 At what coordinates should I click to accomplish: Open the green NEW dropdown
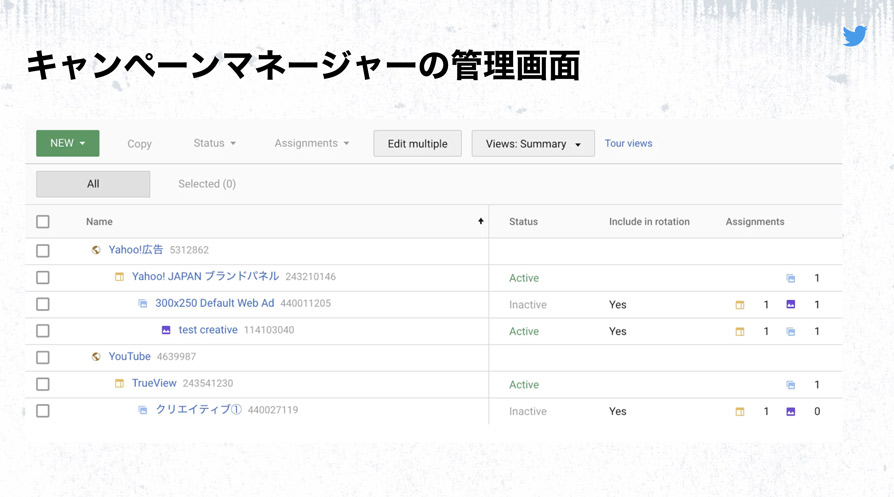[x=67, y=143]
